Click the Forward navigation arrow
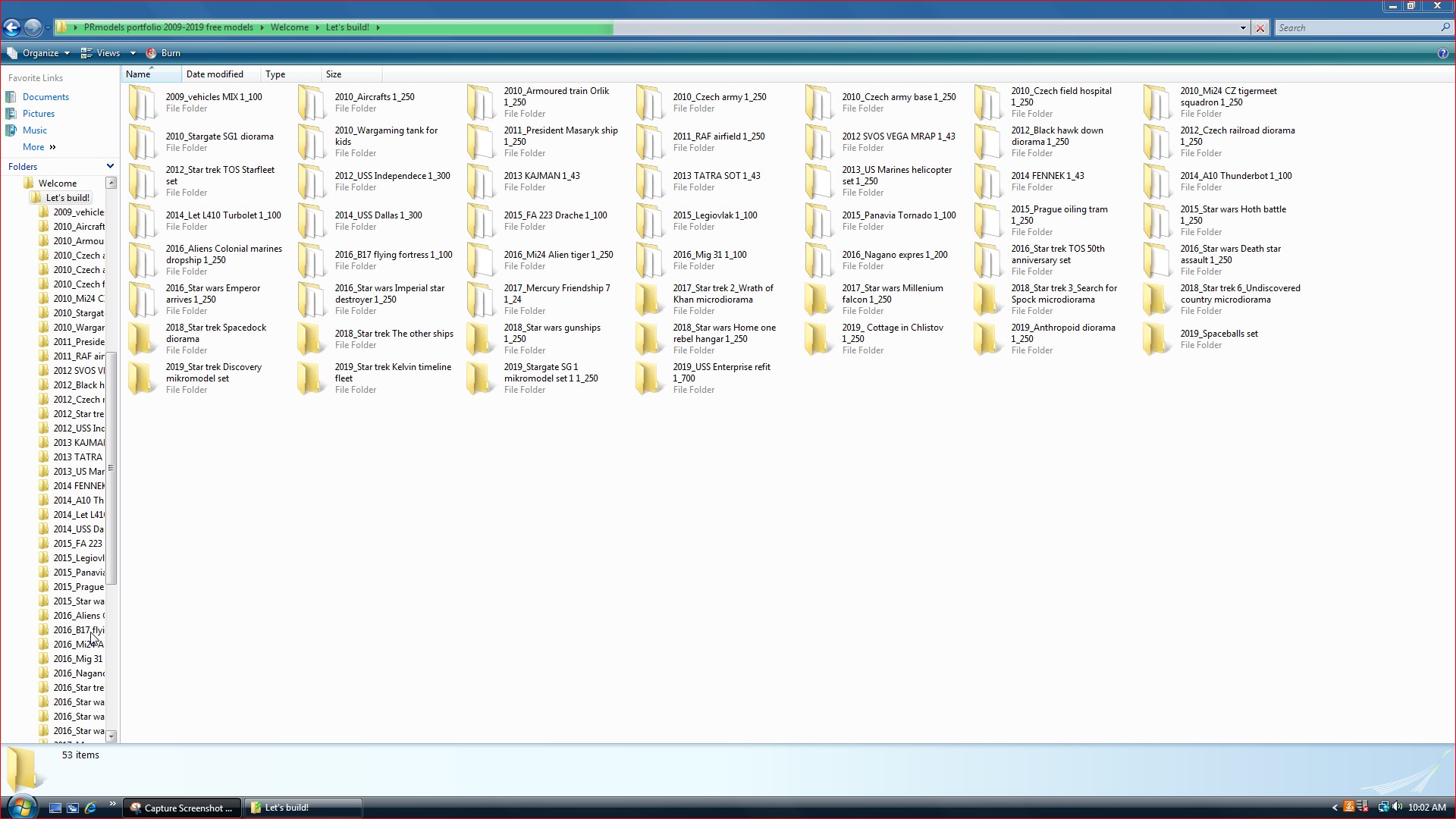This screenshot has height=819, width=1456. 33,28
